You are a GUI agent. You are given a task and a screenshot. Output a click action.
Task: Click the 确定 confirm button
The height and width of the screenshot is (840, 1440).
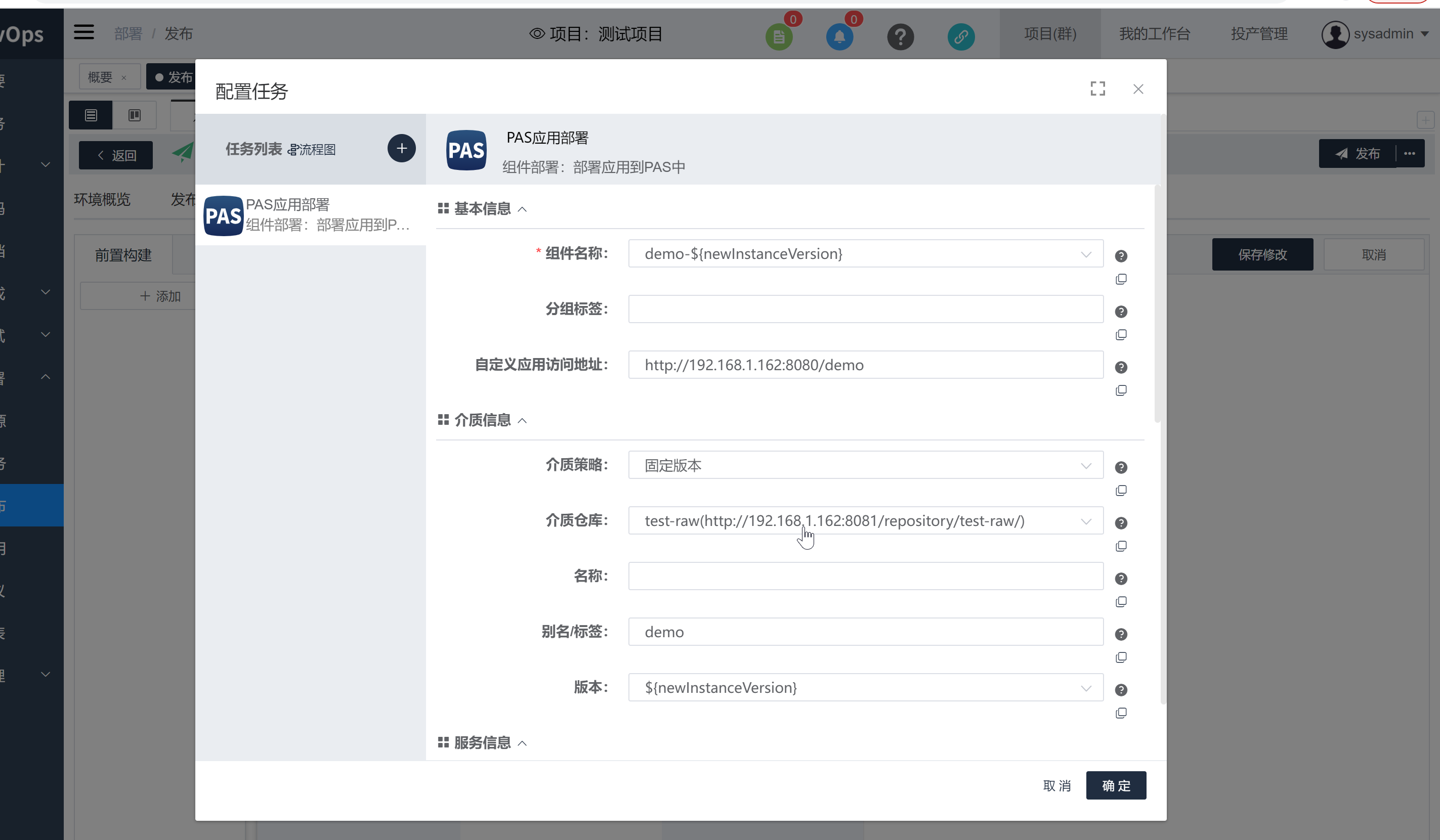point(1116,786)
